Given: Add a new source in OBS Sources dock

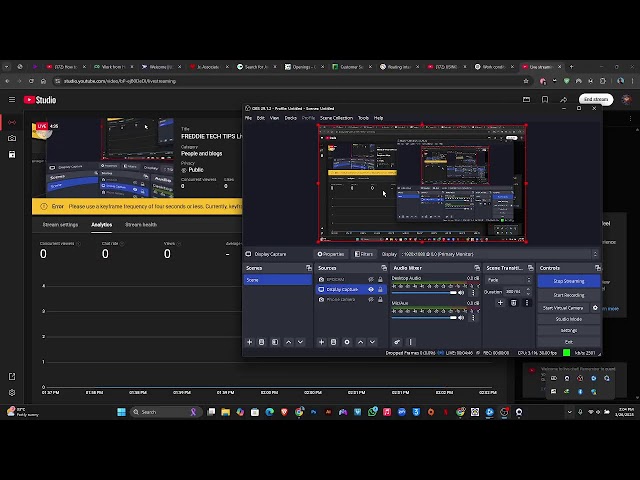Looking at the screenshot, I should (321, 342).
